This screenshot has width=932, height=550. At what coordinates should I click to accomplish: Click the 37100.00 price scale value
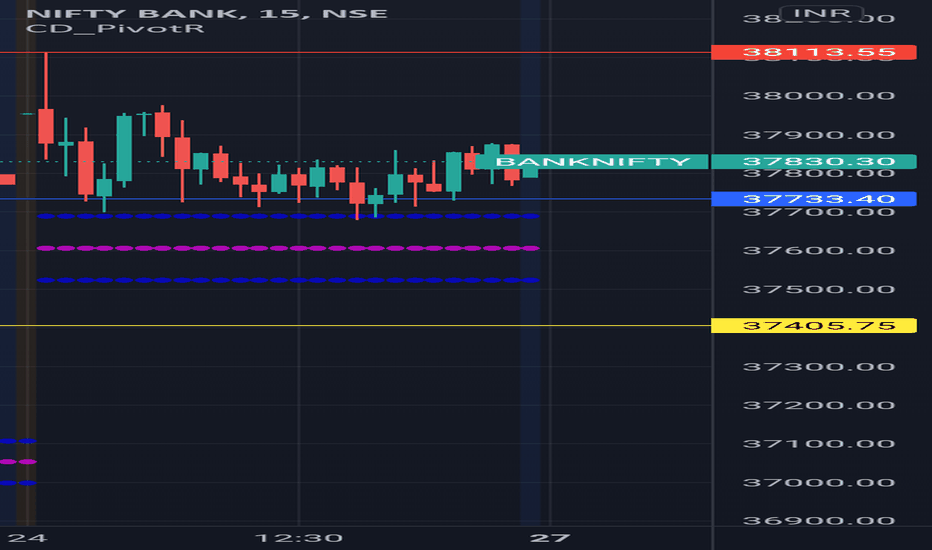[819, 444]
